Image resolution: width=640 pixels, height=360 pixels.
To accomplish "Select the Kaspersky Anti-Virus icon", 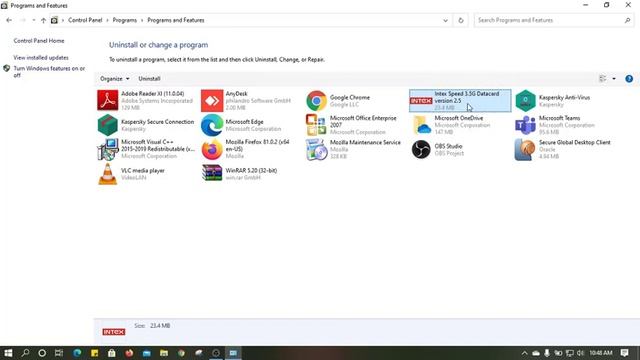I will (x=525, y=100).
